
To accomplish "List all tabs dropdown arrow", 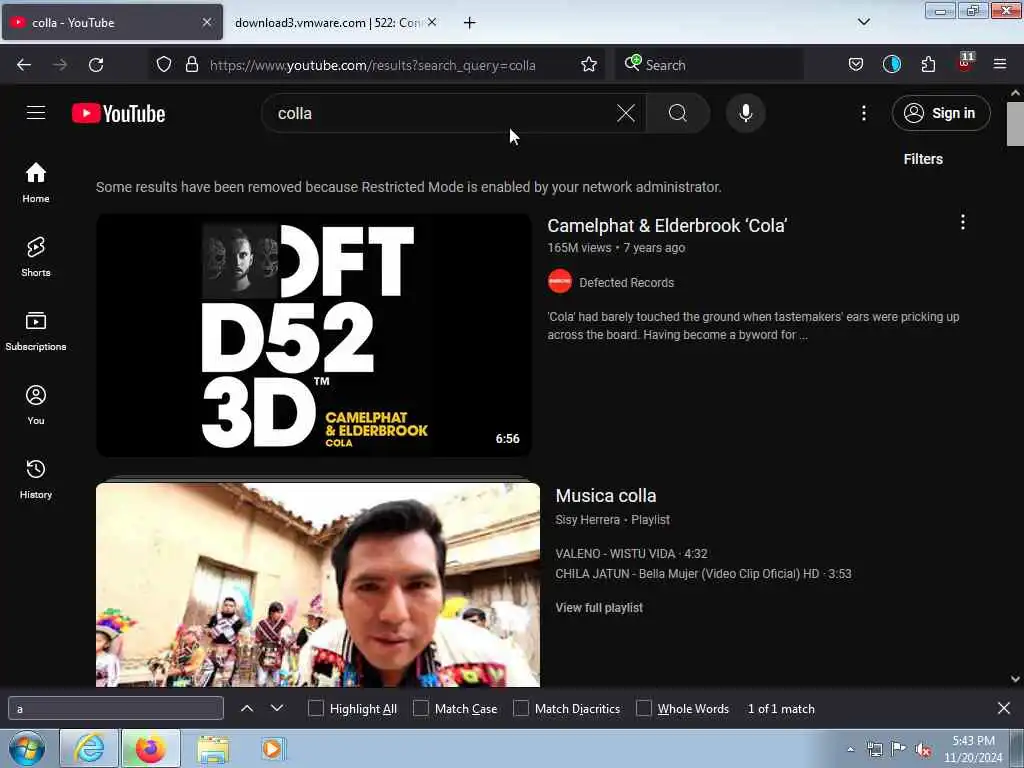I will click(863, 22).
